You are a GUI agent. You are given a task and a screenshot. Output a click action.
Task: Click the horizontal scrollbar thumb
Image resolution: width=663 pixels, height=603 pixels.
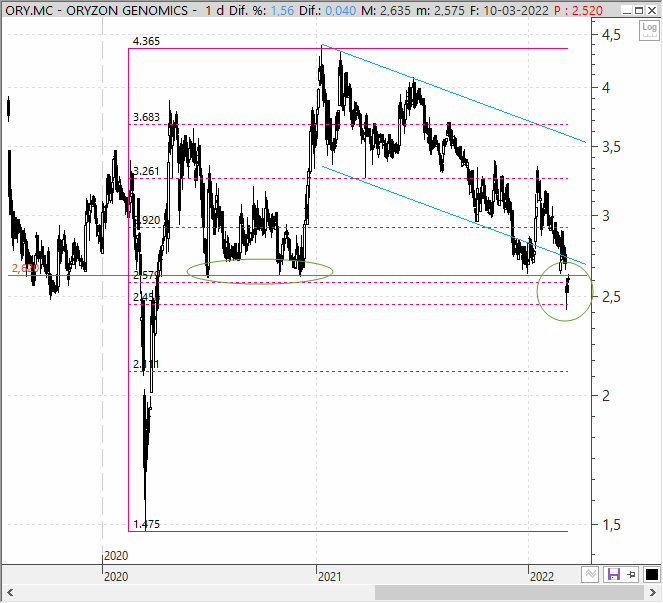click(510, 592)
